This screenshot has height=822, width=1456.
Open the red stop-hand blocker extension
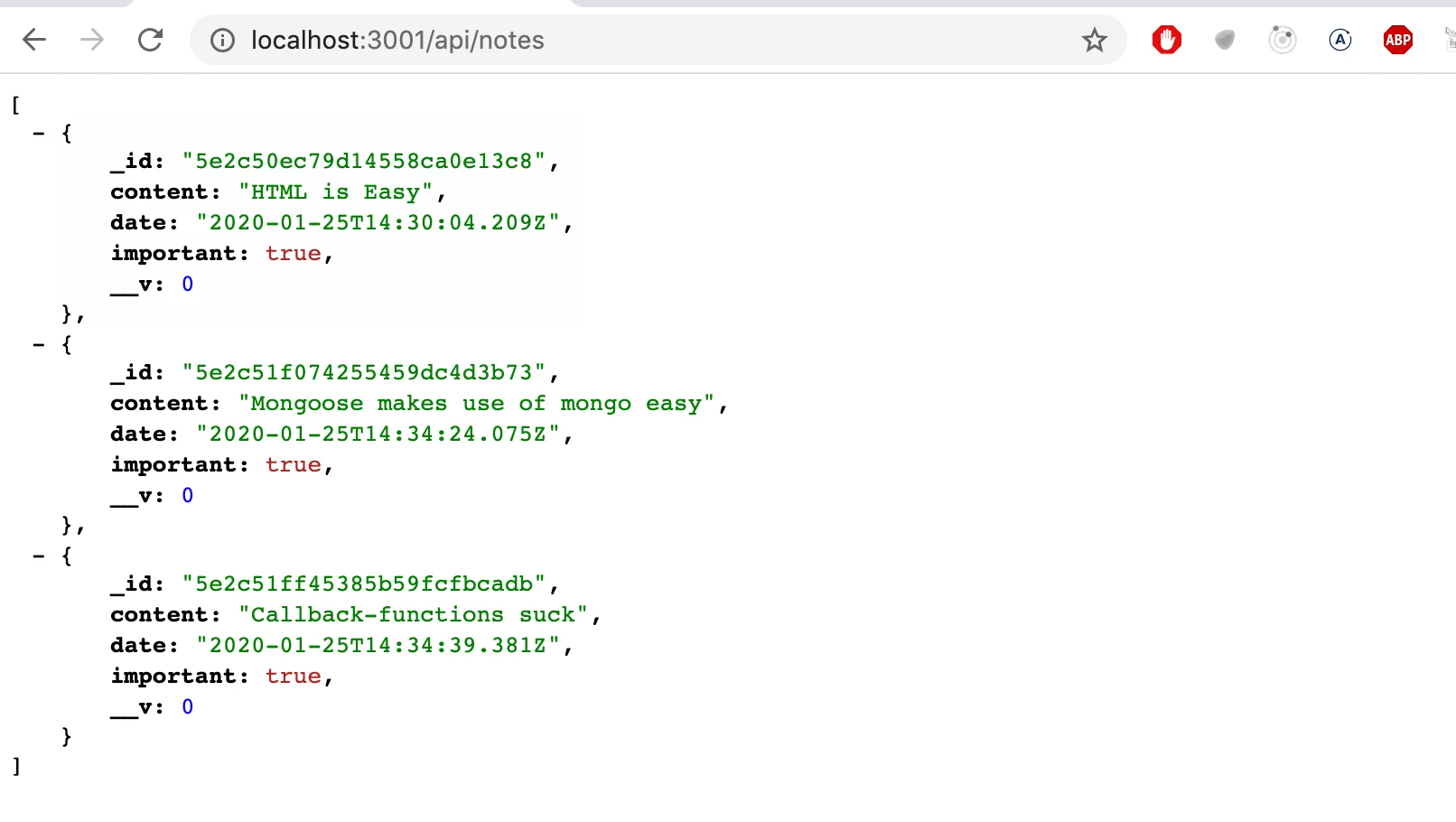[1167, 40]
